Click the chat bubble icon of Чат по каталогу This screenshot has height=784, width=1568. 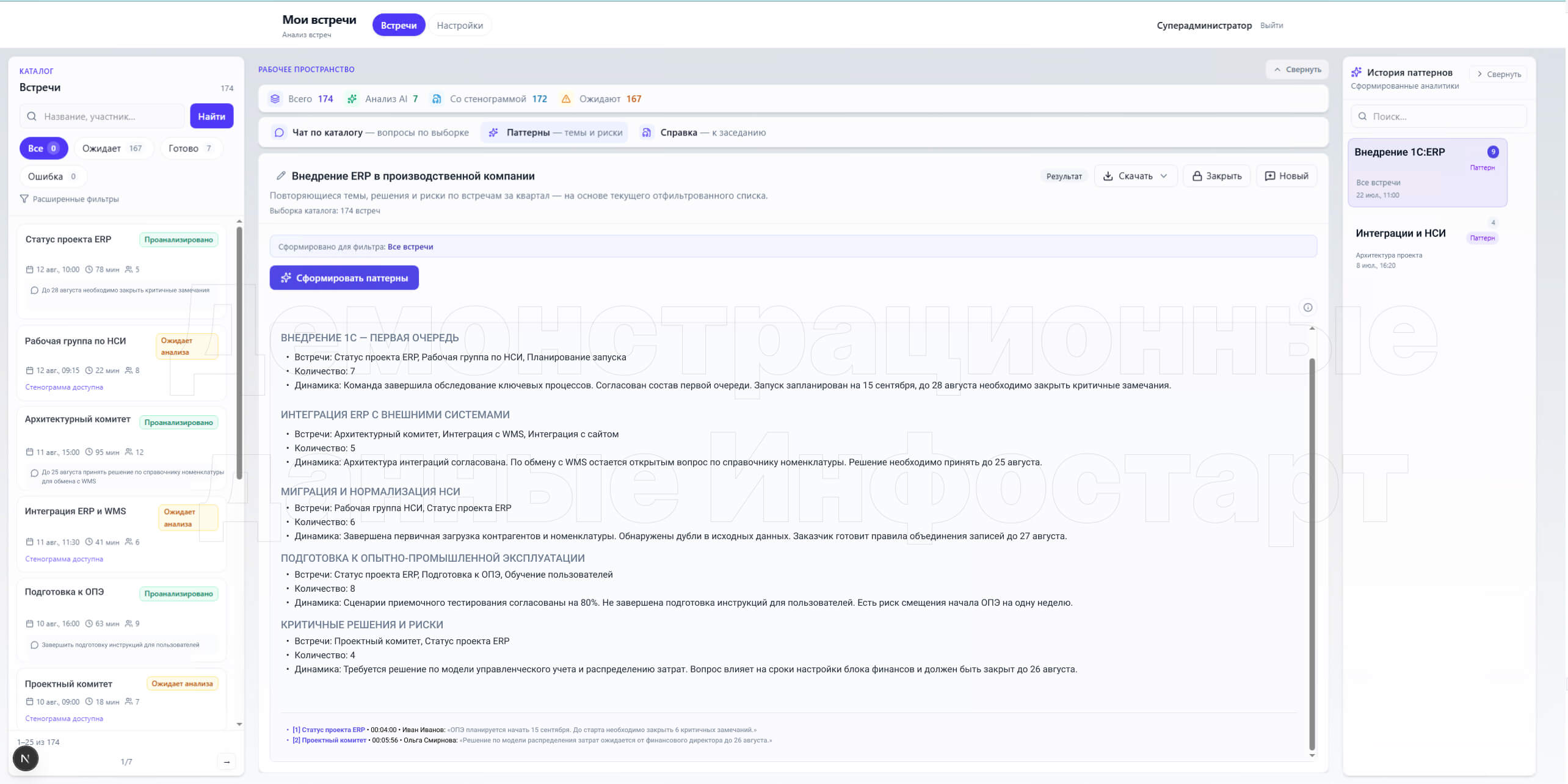[279, 132]
